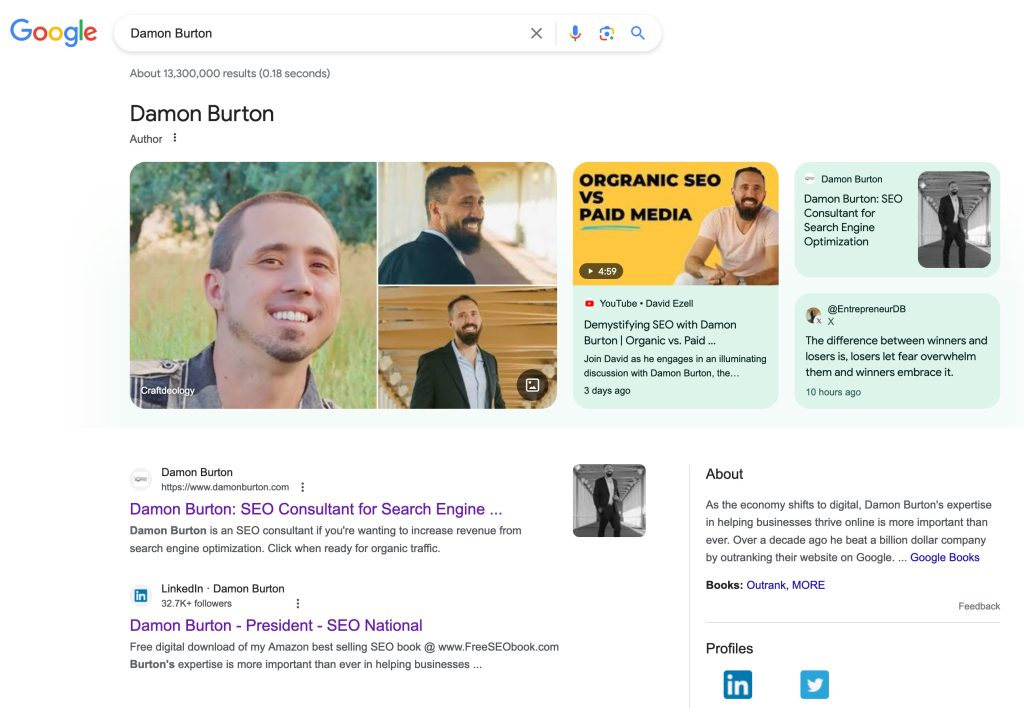Submit search with magnifying glass icon
The width and height of the screenshot is (1024, 708).
click(637, 33)
